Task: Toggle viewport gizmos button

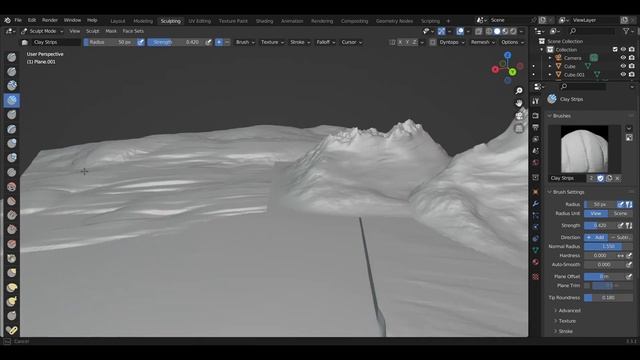Action: coord(442,31)
